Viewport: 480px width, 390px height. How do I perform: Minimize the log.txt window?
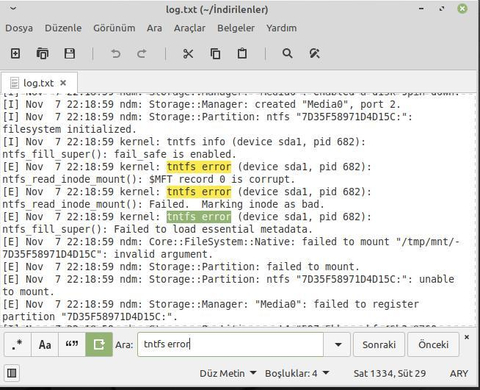[421, 9]
